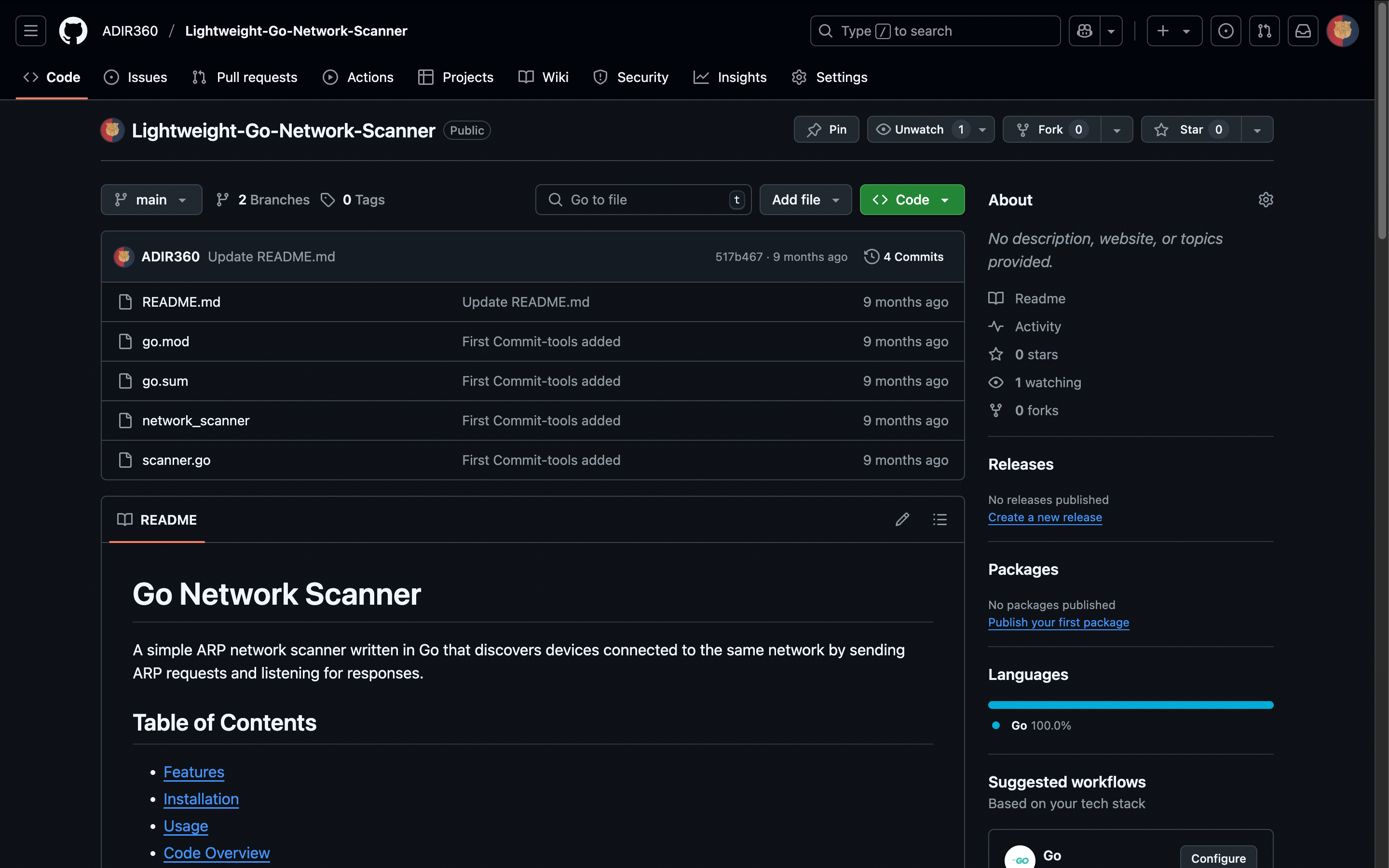Expand the Fork options arrow

(1117, 130)
